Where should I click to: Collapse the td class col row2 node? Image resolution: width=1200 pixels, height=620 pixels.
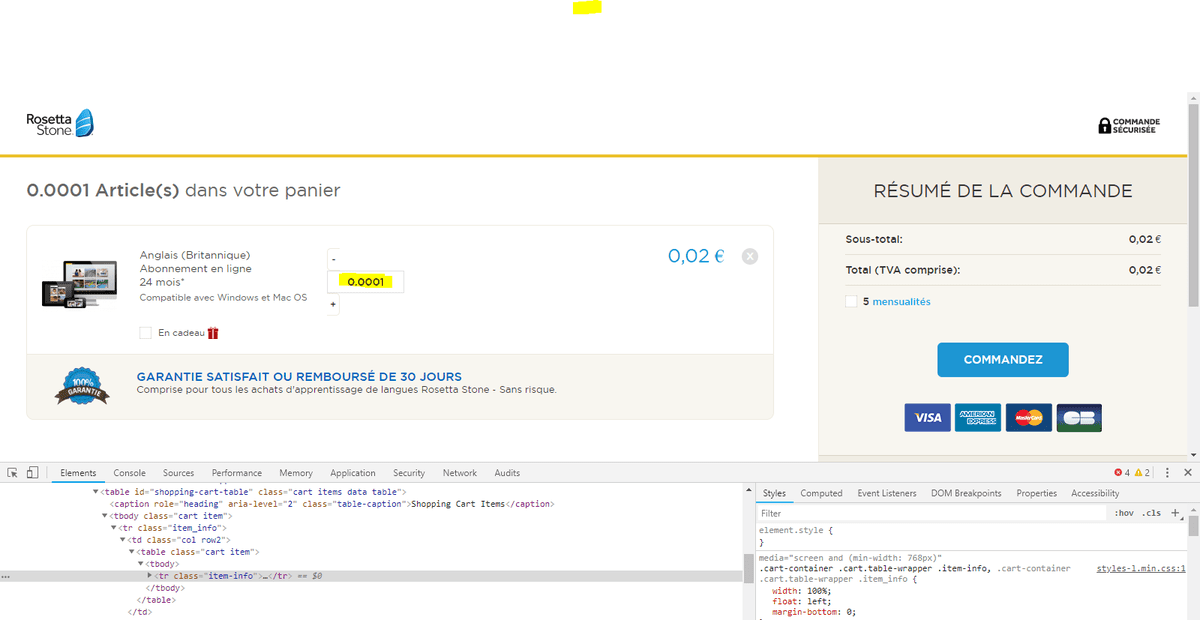tap(124, 540)
